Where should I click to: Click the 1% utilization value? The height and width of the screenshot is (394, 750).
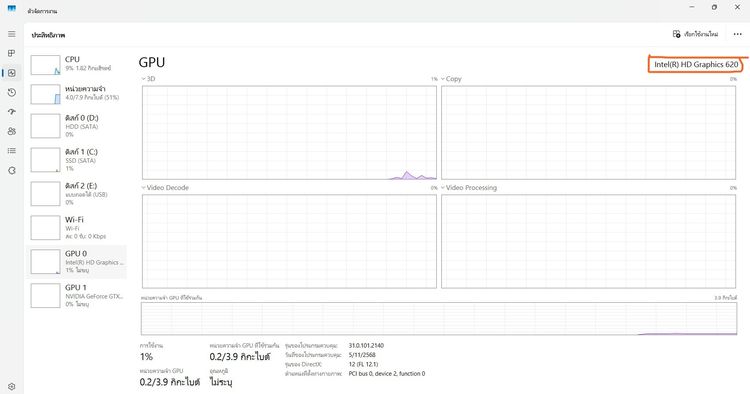146,357
